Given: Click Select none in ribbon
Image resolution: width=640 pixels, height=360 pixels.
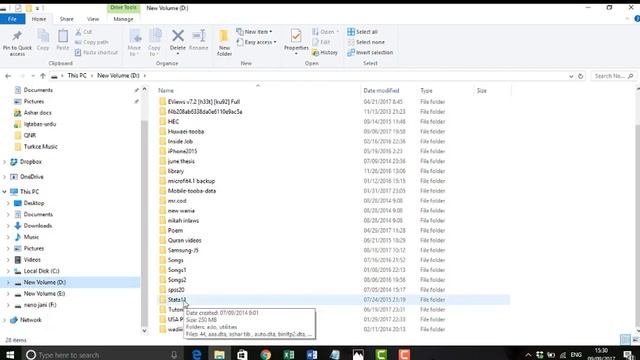Looking at the screenshot, I should coord(366,42).
